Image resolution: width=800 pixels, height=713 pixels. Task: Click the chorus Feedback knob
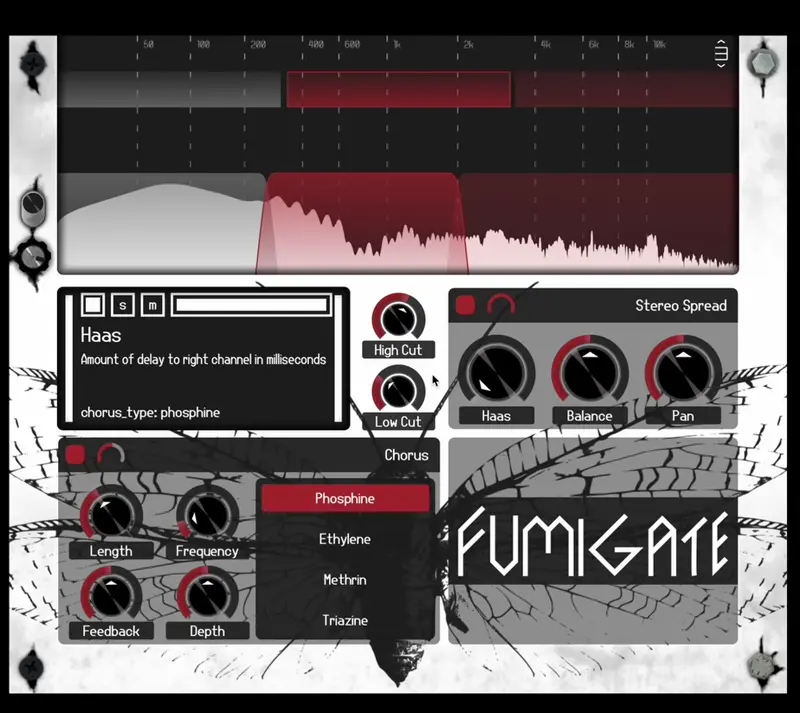110,596
